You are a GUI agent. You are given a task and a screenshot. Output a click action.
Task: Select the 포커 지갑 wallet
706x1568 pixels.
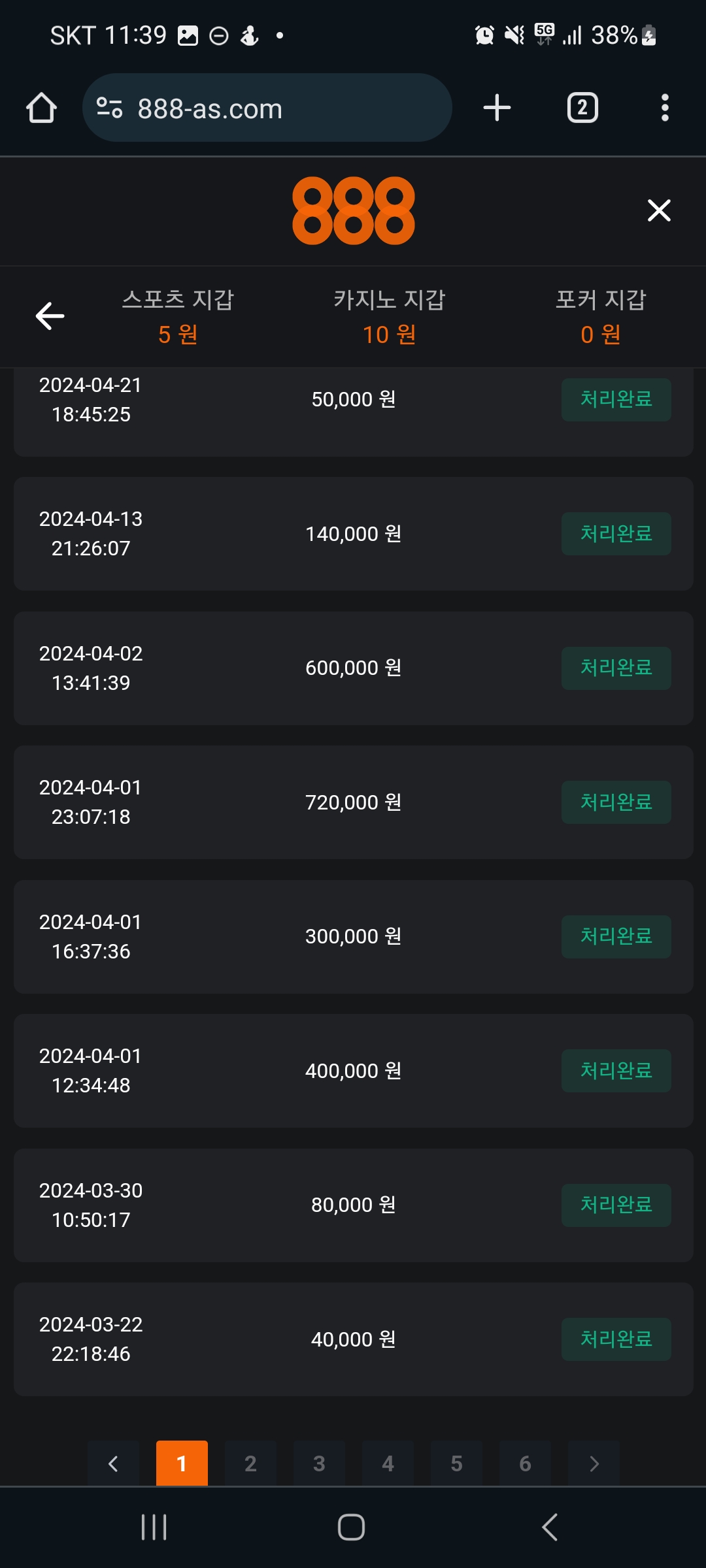[x=601, y=317]
